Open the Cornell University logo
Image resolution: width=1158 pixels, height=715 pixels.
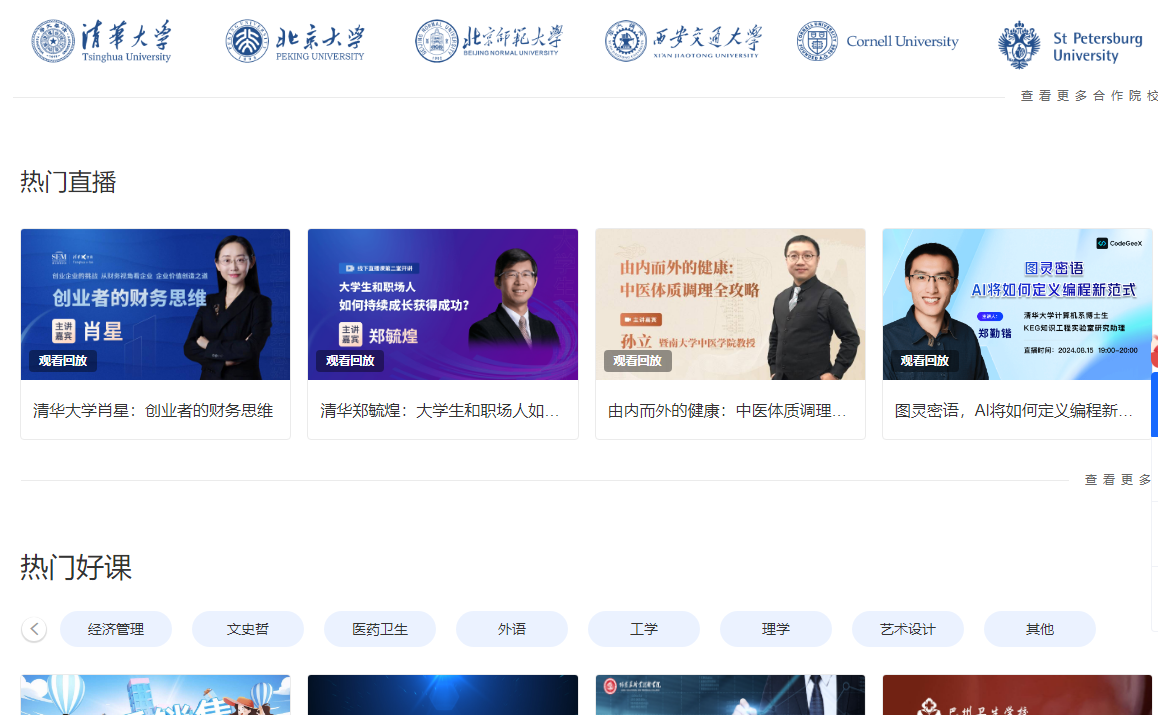[877, 42]
